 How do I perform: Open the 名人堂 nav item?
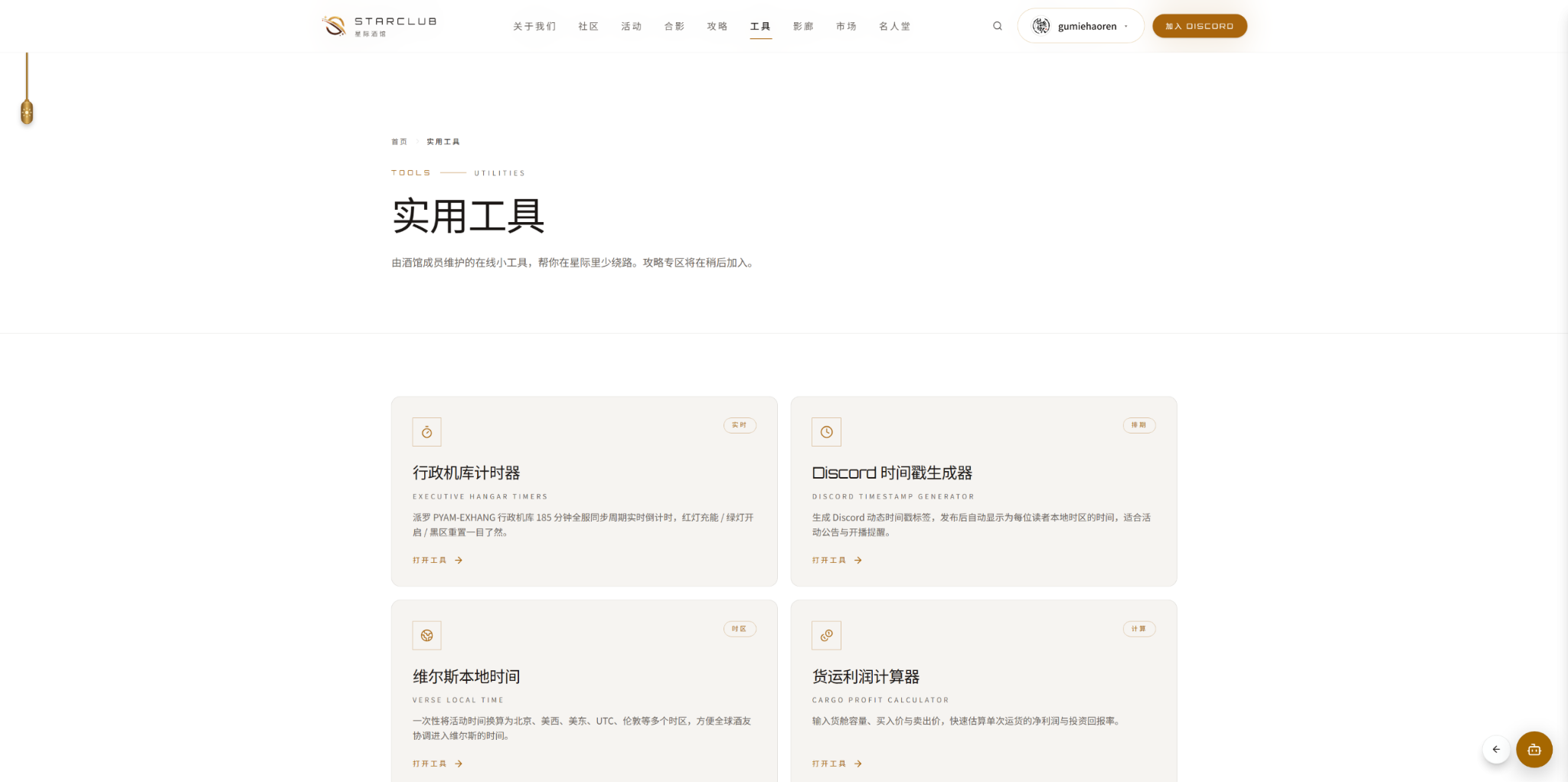point(894,26)
